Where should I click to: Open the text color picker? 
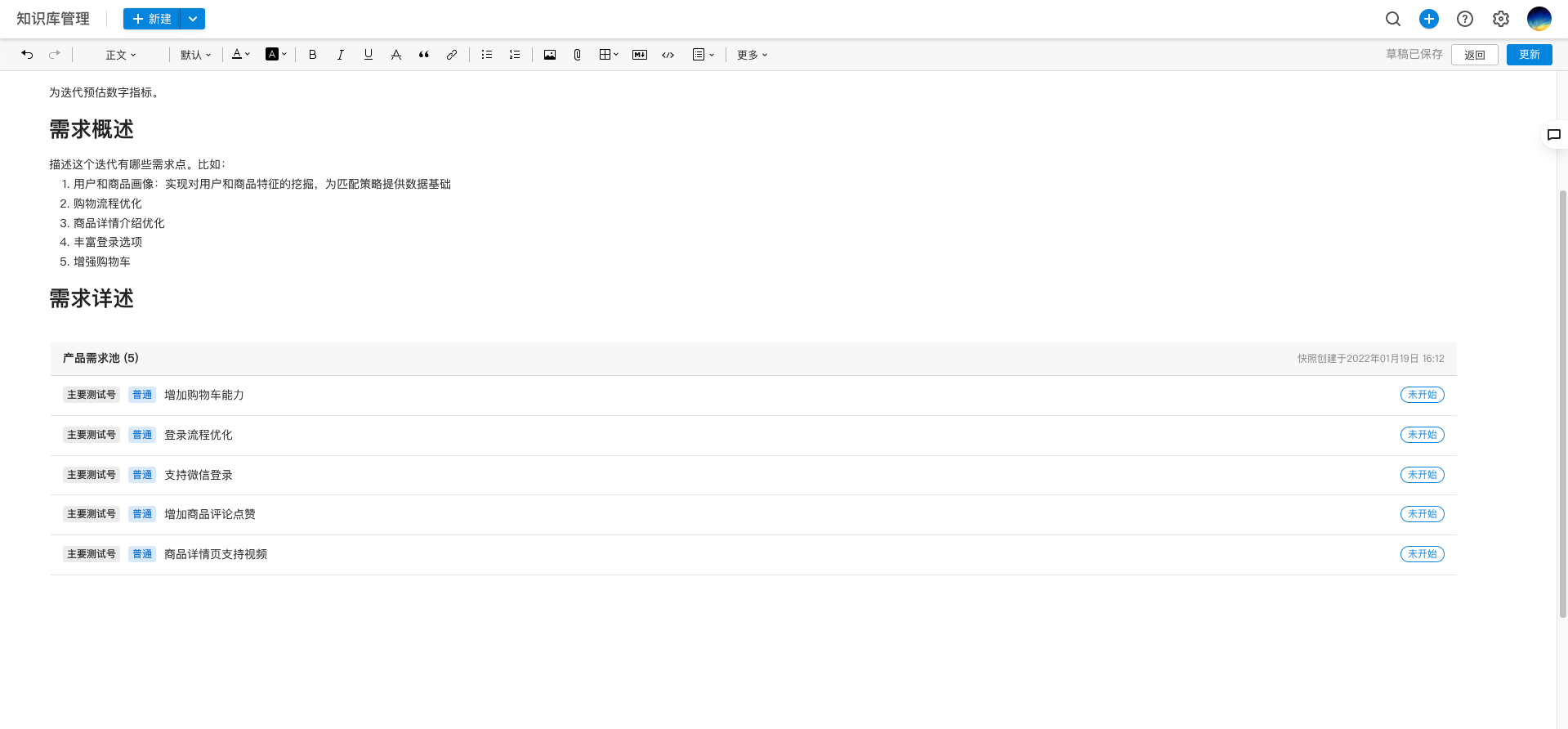point(241,55)
